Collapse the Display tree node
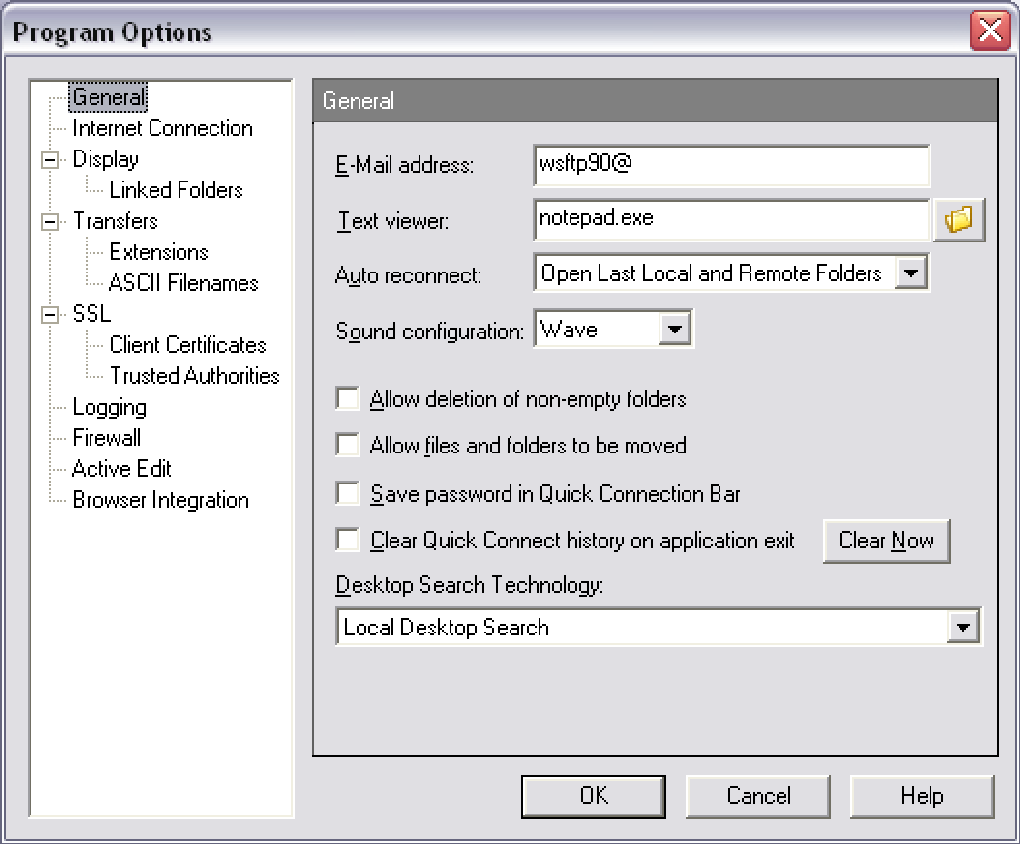Viewport: 1020px width, 844px height. (x=49, y=159)
